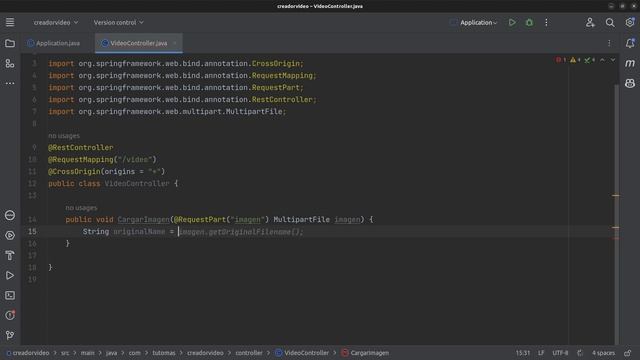Go to previous highlighted problem arrow
This screenshot has width=640, height=360.
602,60
